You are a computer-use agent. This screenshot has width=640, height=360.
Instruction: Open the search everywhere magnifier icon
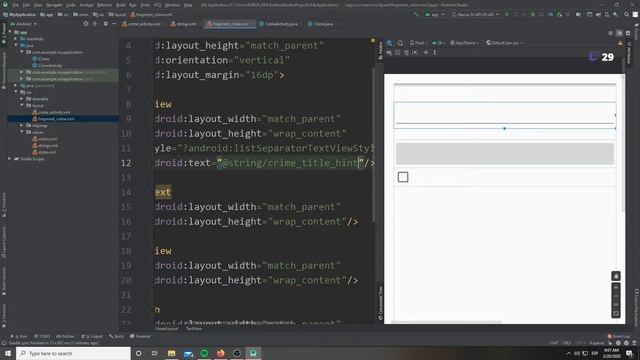pyautogui.click(x=627, y=14)
